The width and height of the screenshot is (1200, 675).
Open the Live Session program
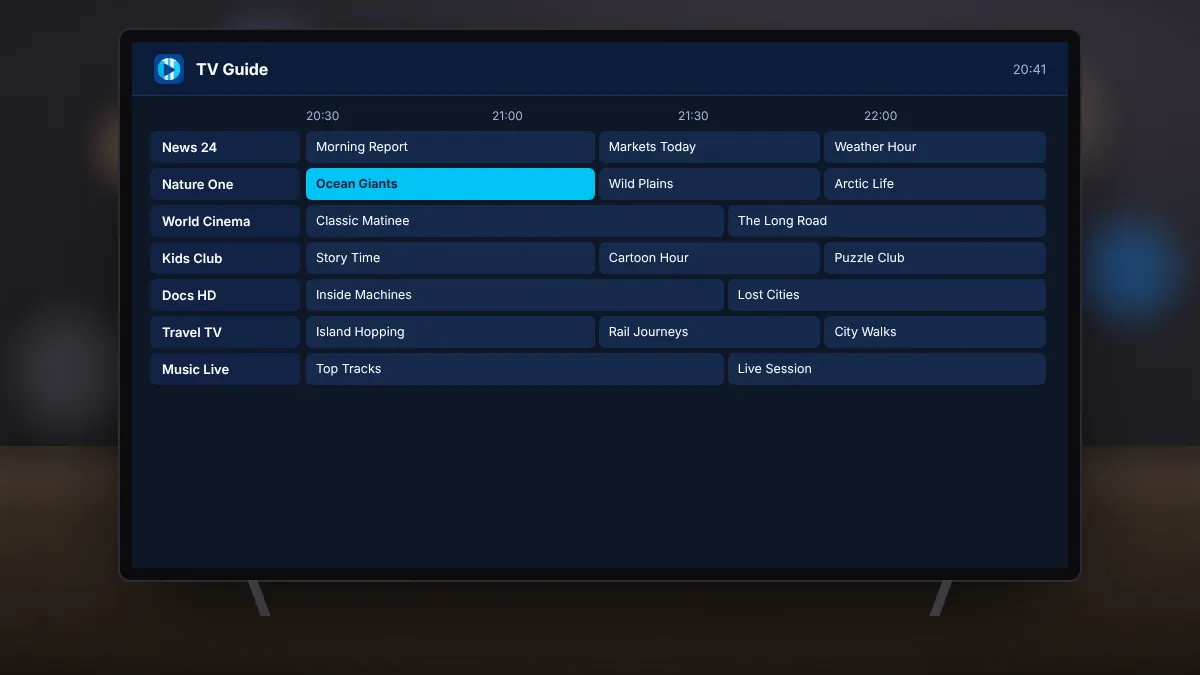[887, 369]
